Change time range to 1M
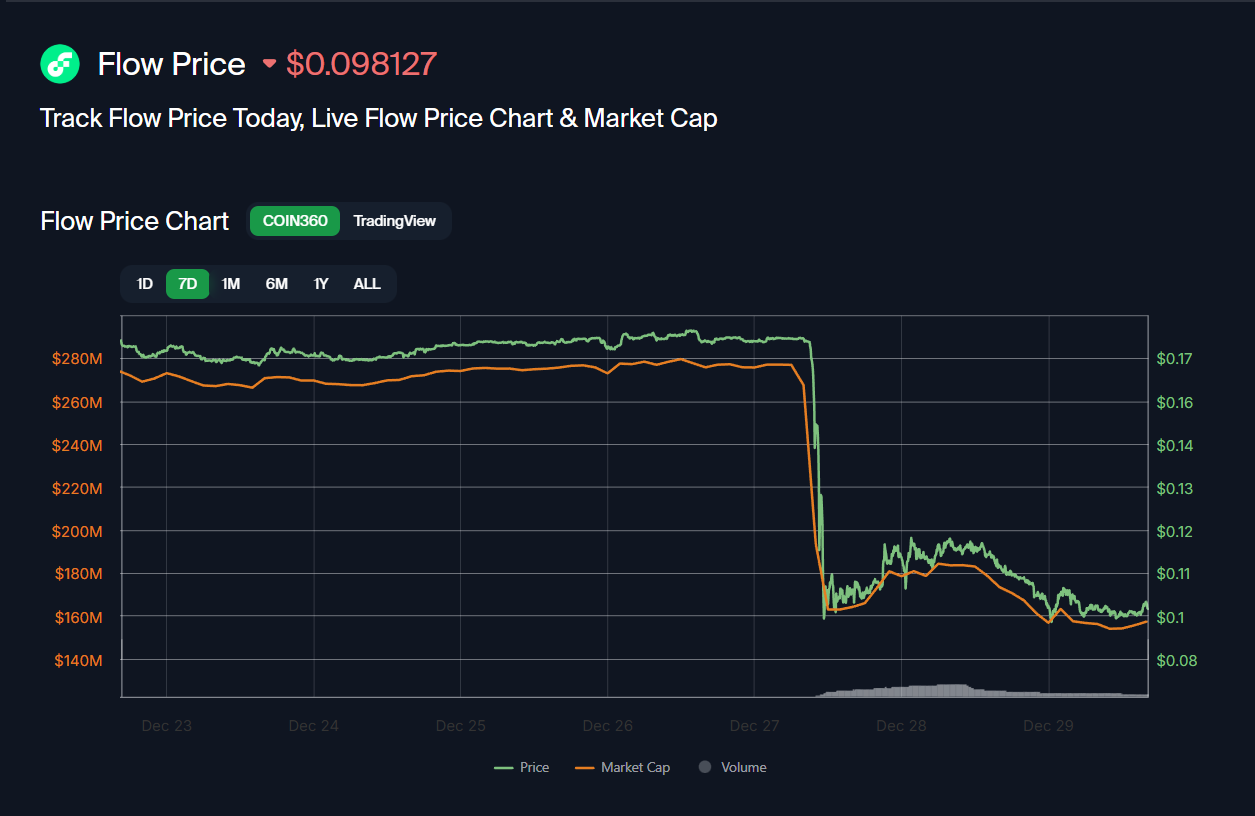Screen dimensions: 1255x816 click(231, 284)
